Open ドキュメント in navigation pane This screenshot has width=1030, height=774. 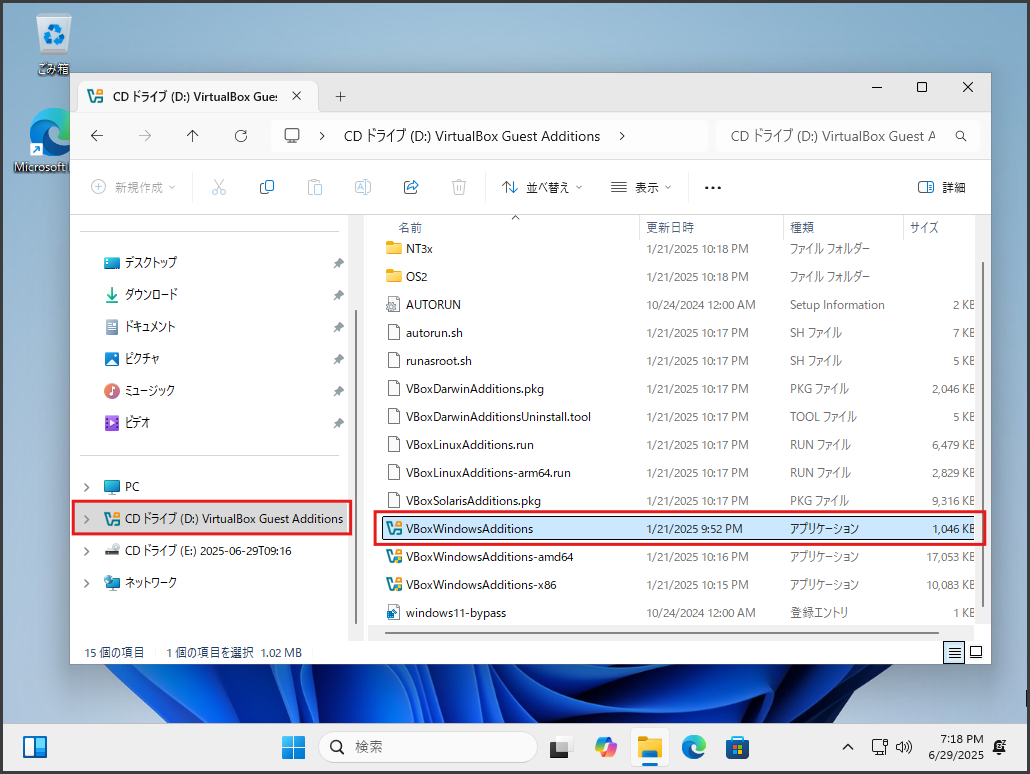click(x=150, y=327)
